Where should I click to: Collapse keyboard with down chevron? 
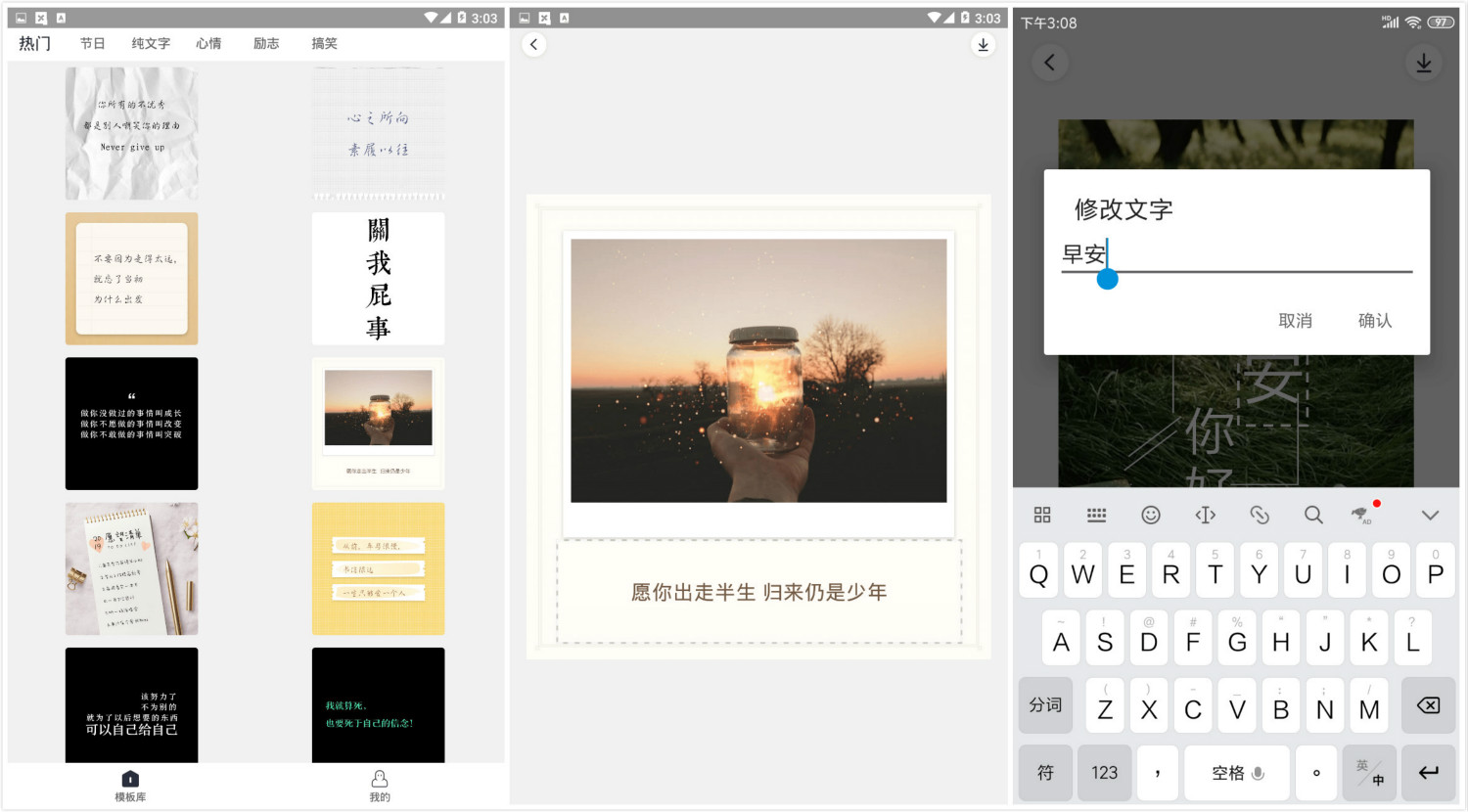(1430, 515)
